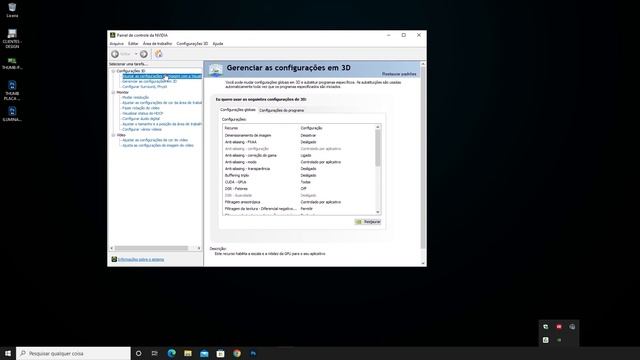
Task: Select the Anti-aliasing - FXAA row
Action: [x=299, y=142]
